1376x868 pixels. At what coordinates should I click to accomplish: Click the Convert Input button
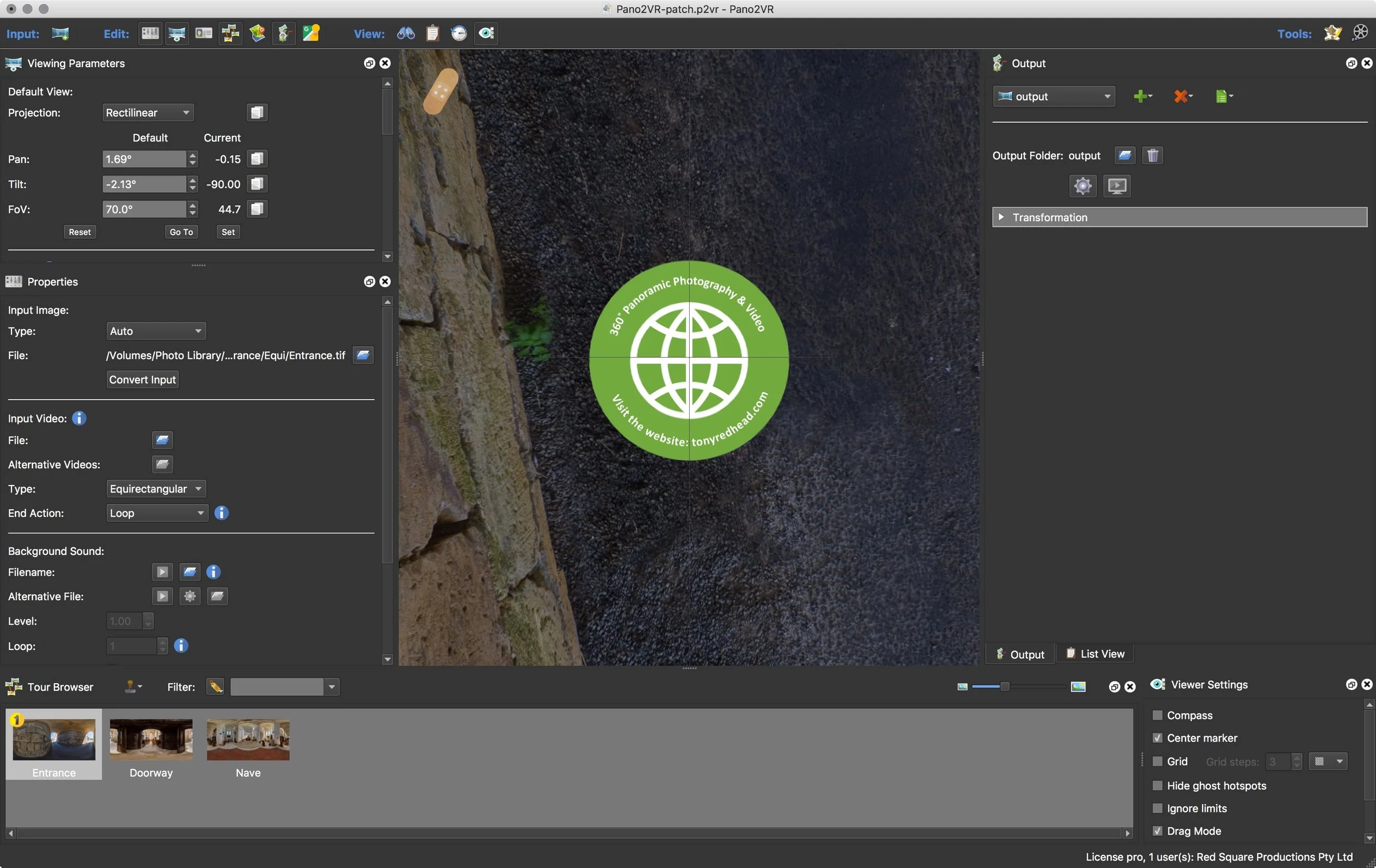tap(143, 379)
